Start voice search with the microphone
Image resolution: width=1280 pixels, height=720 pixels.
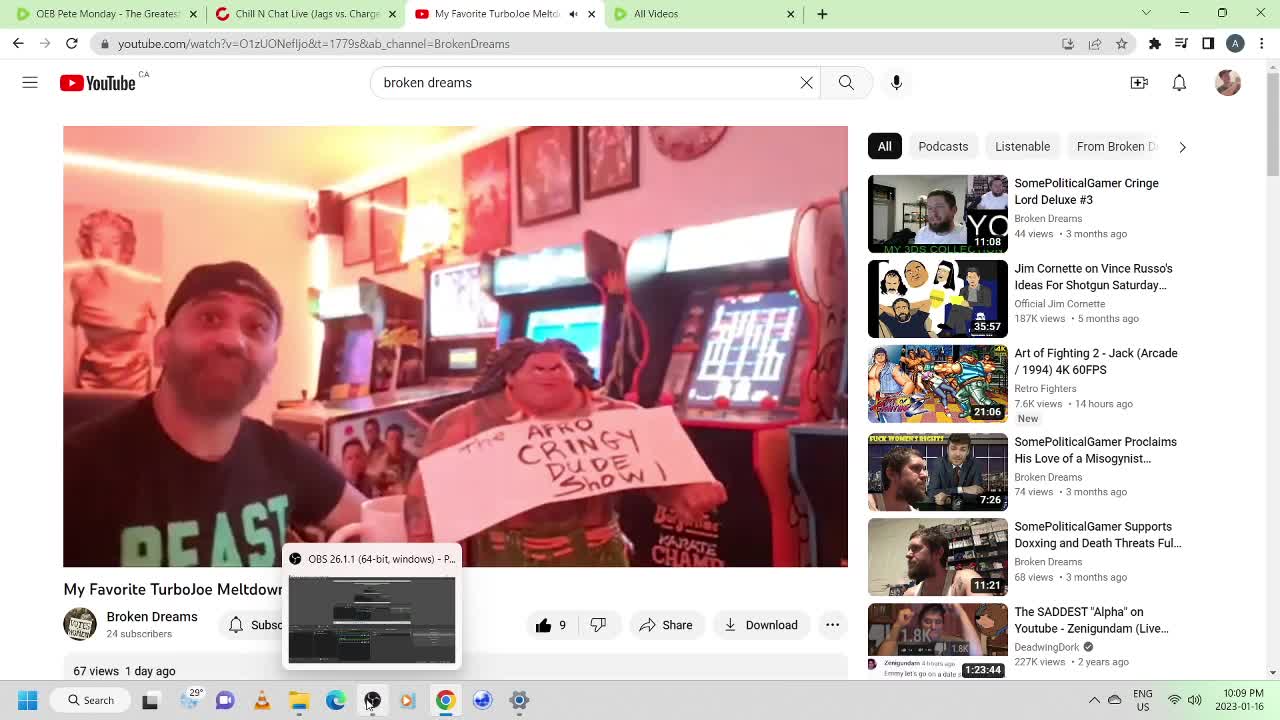(x=896, y=83)
